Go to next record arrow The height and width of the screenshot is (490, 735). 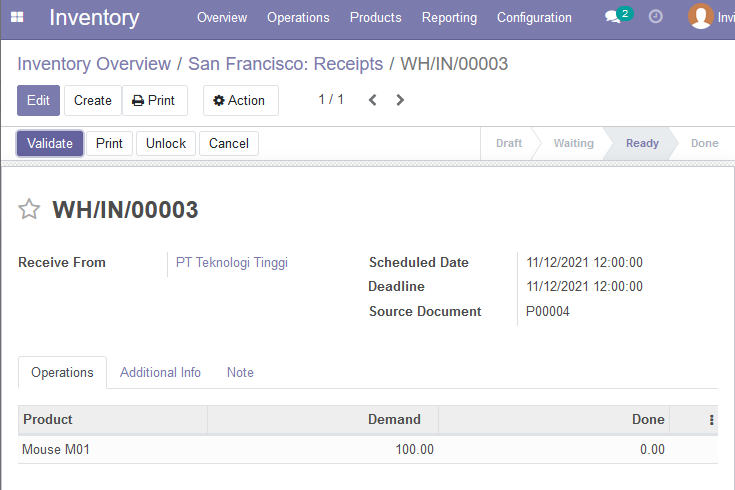tap(400, 100)
